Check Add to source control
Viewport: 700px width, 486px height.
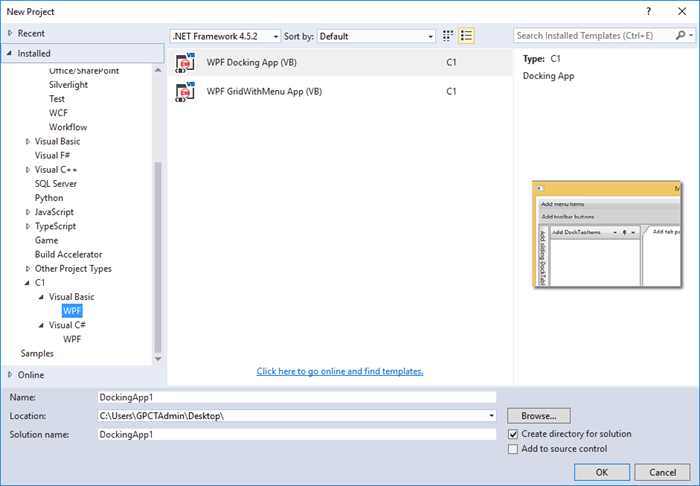click(x=513, y=449)
